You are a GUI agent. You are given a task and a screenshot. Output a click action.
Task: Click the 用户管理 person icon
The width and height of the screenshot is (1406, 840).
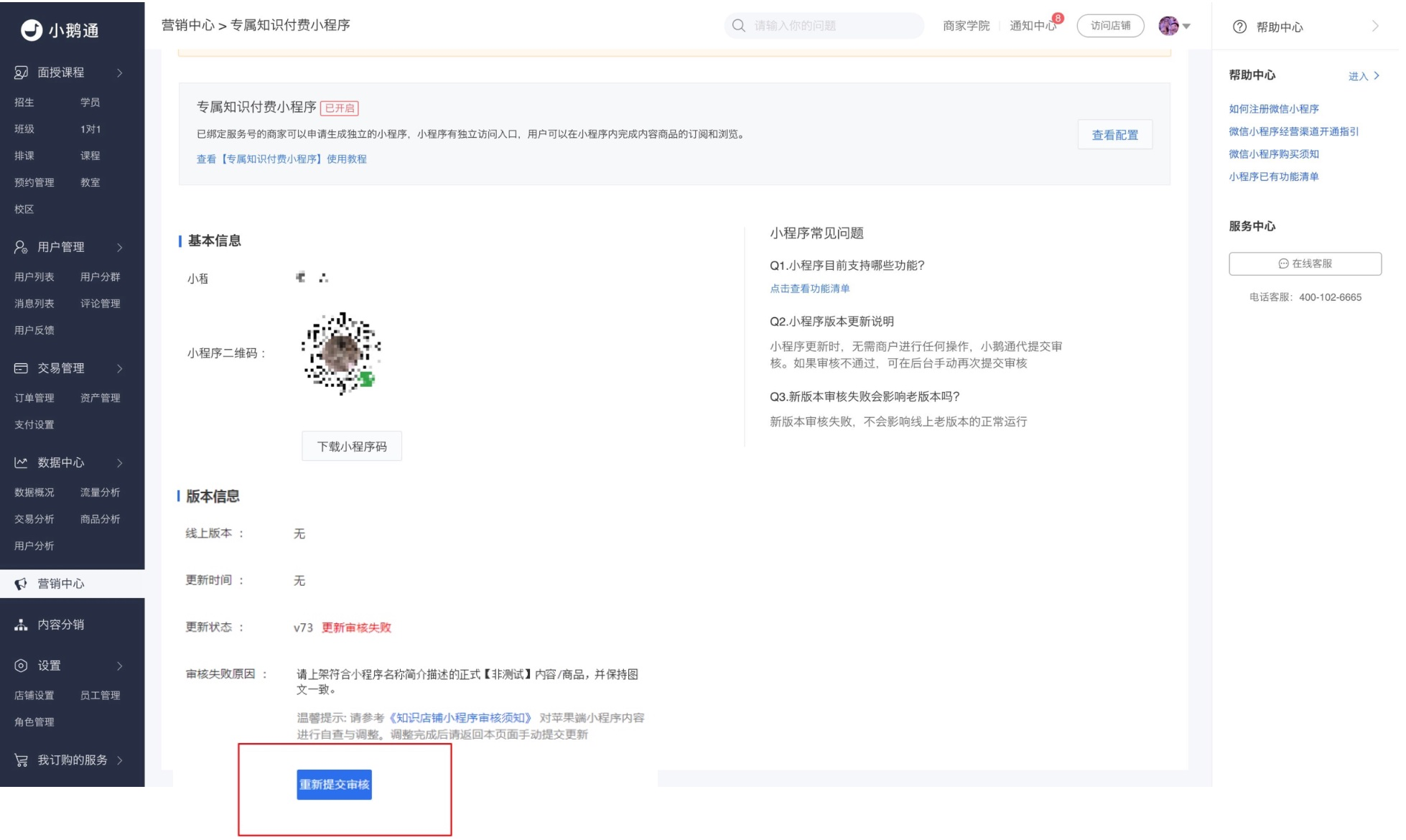21,247
